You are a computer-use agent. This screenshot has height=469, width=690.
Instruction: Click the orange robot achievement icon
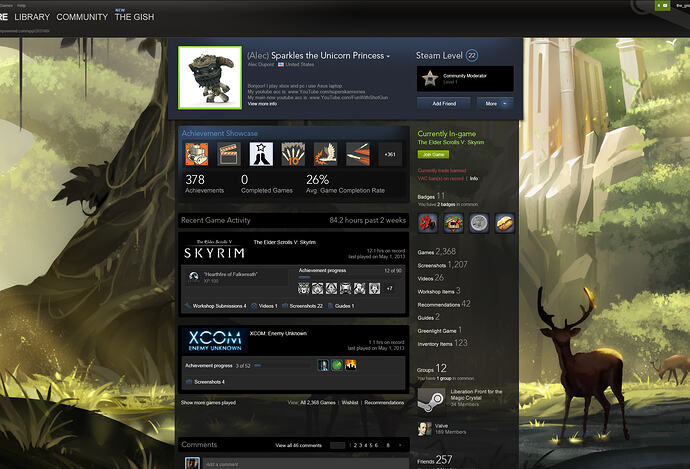196,154
